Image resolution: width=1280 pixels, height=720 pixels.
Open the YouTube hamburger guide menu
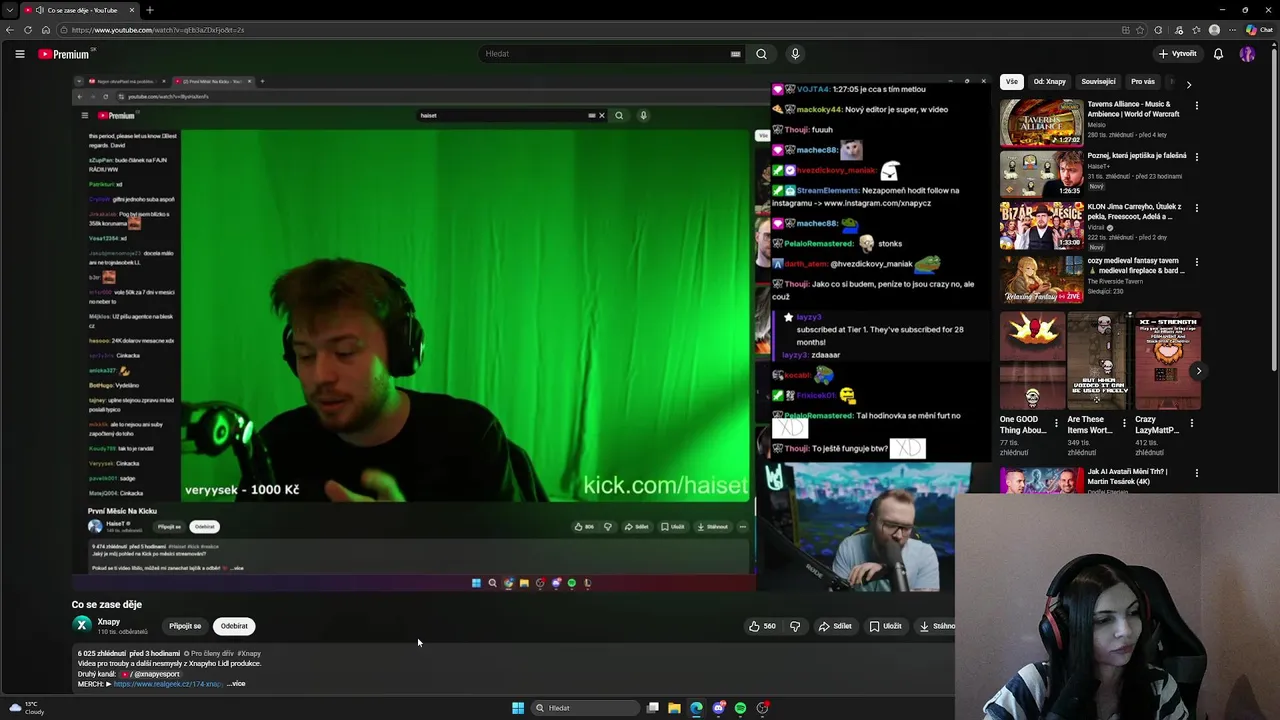[x=19, y=54]
